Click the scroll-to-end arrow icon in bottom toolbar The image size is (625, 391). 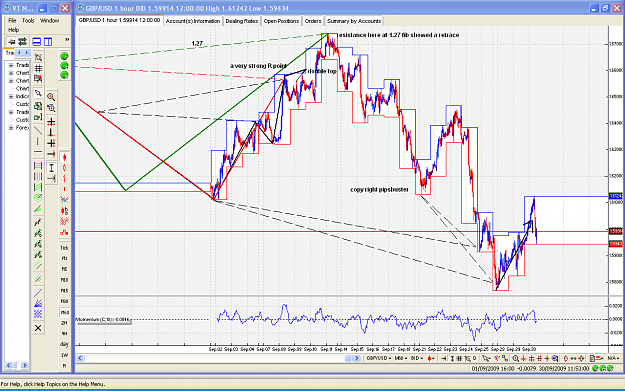point(444,358)
